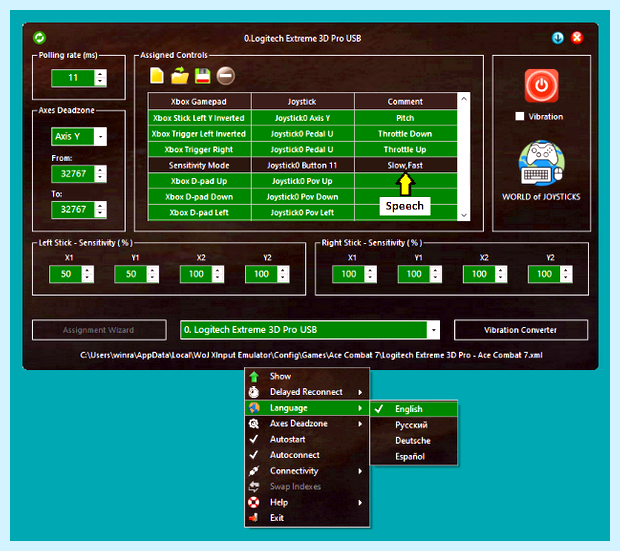Select Deutsche language option
Screen dimensions: 620x551
coord(414,441)
